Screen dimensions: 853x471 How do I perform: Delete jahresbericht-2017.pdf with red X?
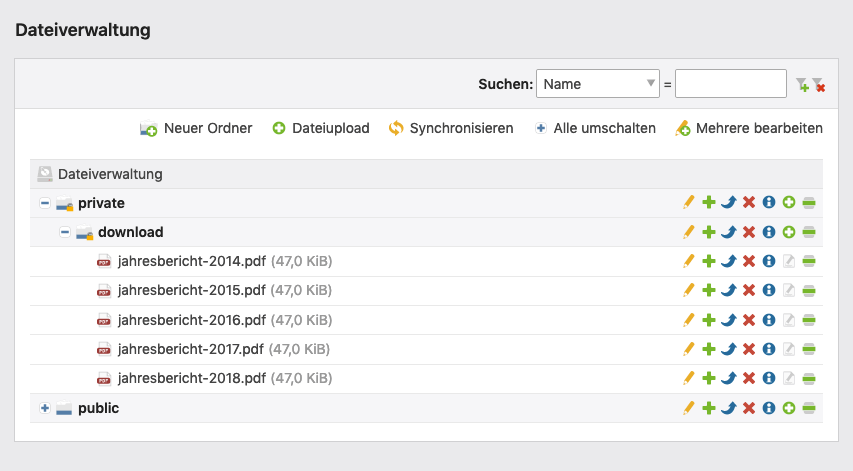coord(749,349)
